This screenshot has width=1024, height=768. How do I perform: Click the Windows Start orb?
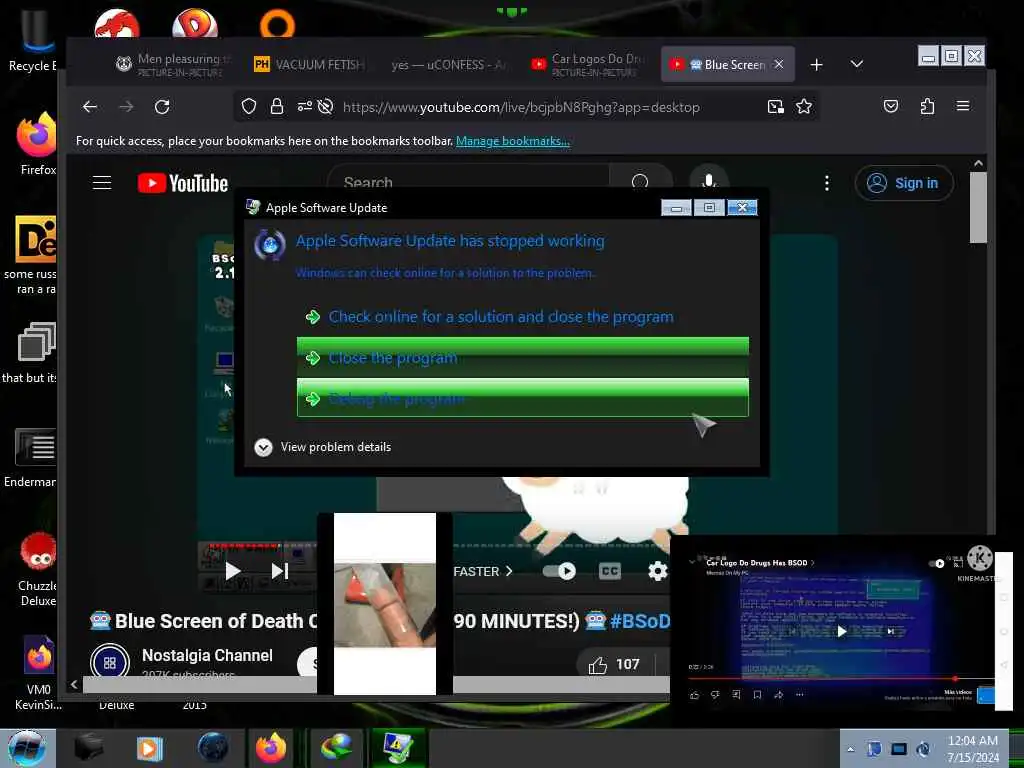[x=27, y=748]
